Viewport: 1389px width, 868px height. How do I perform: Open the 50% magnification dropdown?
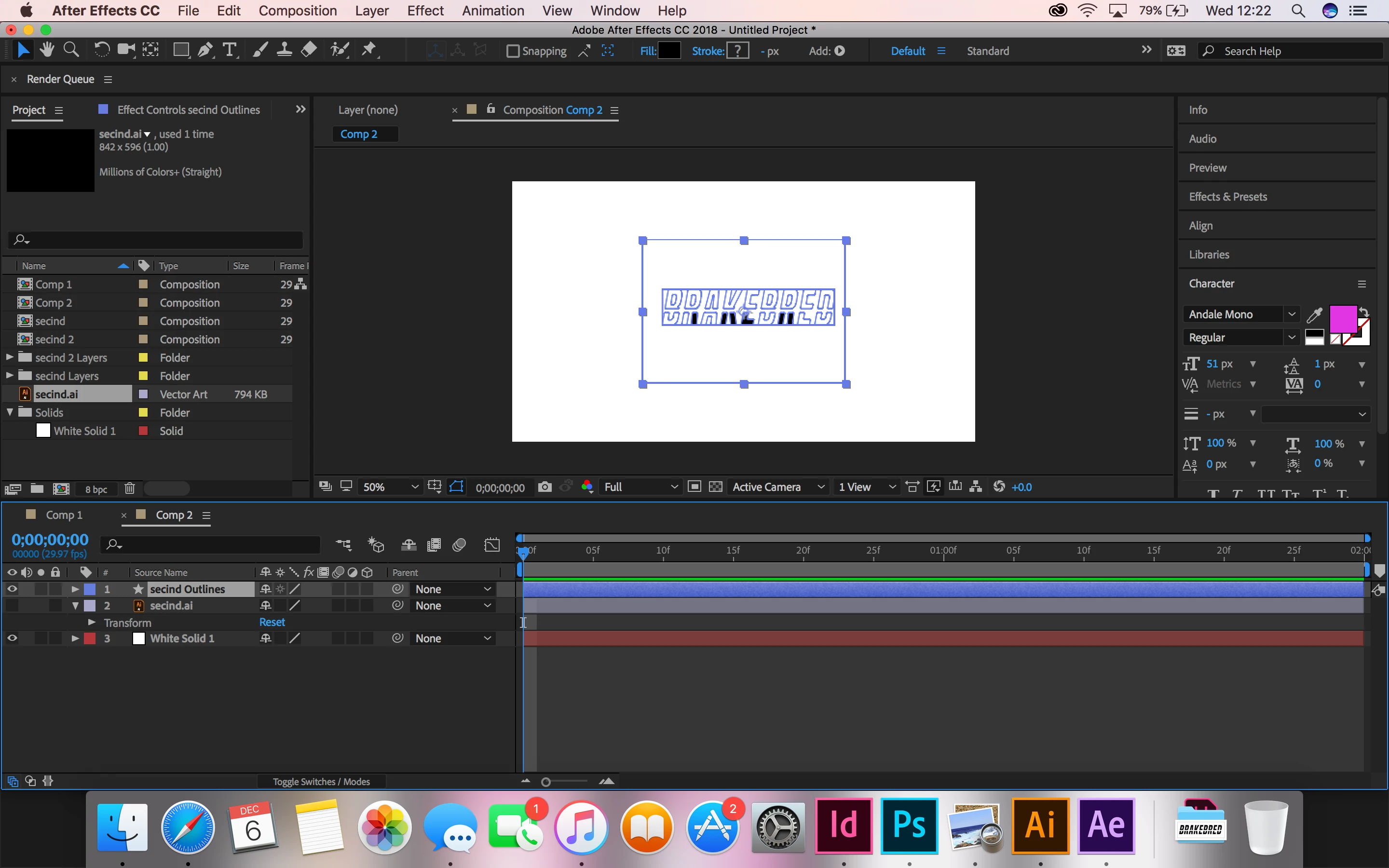pos(390,487)
